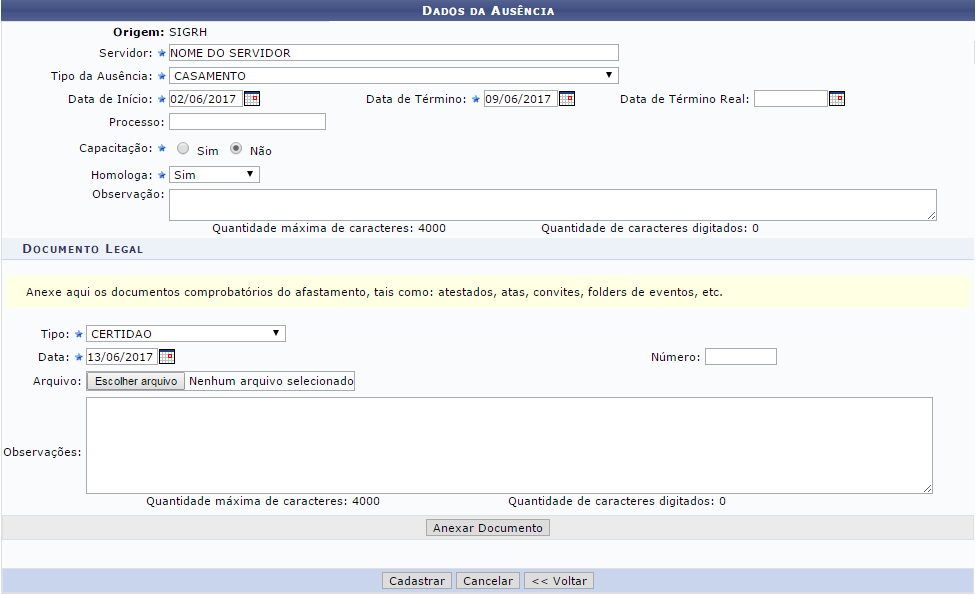
Task: Open calendar for Data de Término Real
Action: tap(837, 99)
